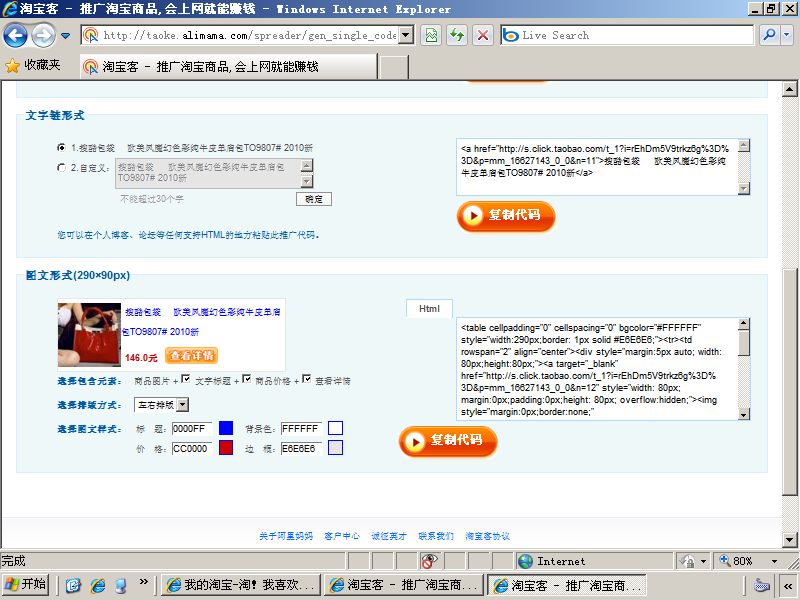This screenshot has width=800, height=600.
Task: Pick title color via blue swatch
Action: [226, 428]
